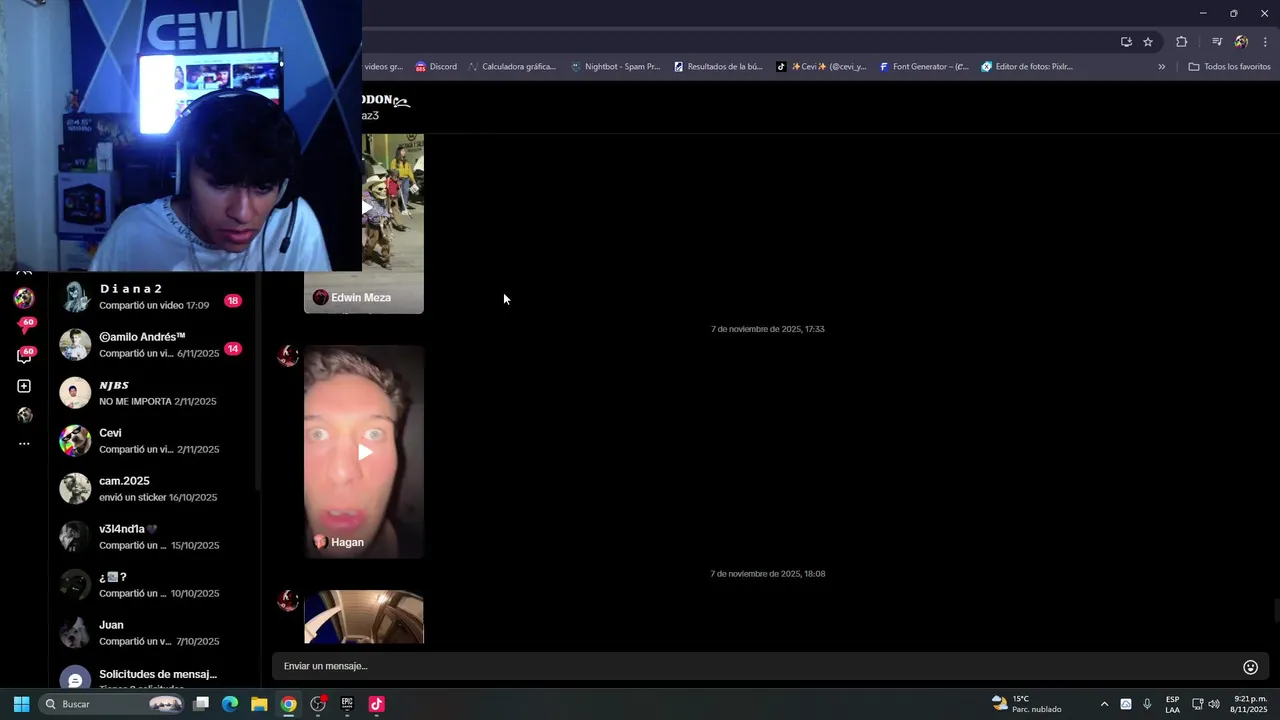This screenshot has height=720, width=1280.
Task: Open the NJBS conversation
Action: [154, 393]
